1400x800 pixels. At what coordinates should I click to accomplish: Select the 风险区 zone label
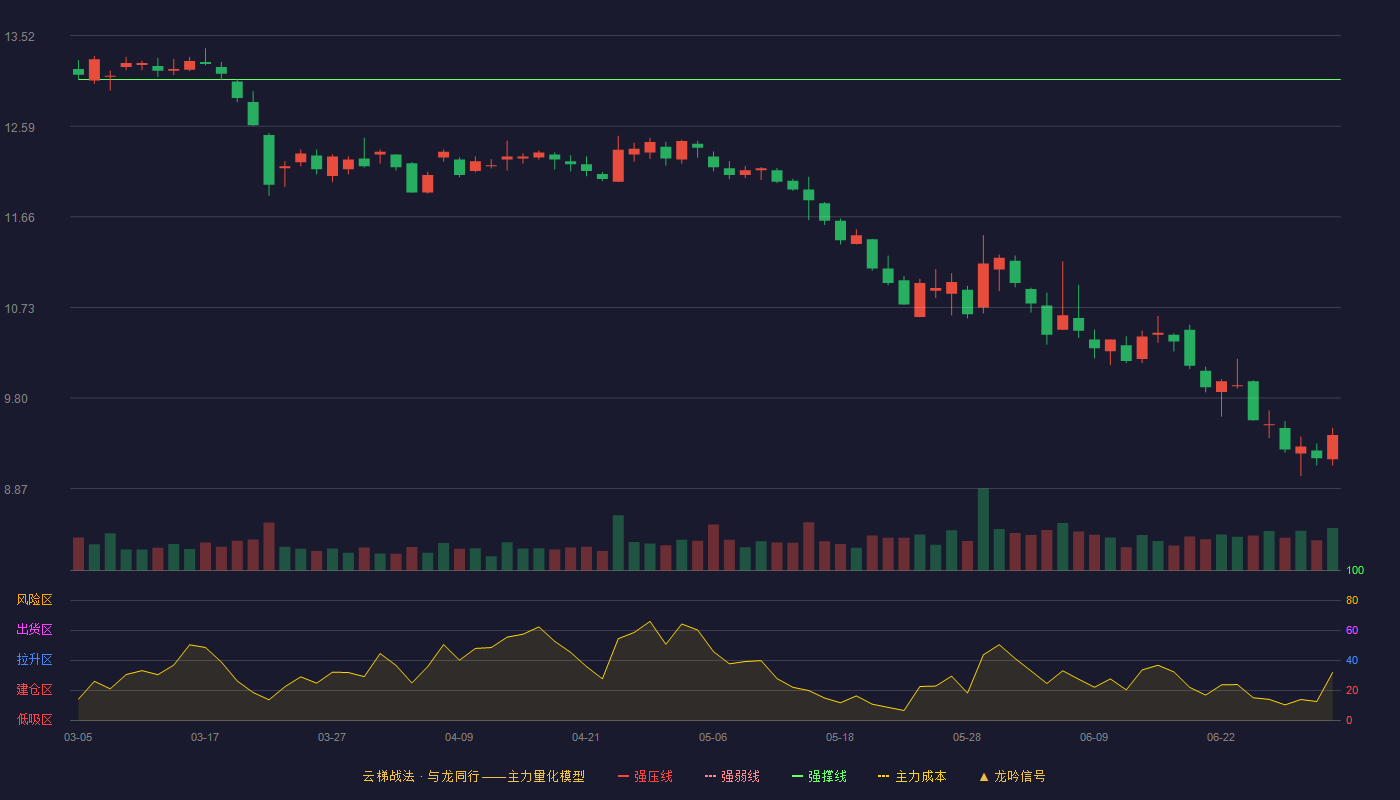[x=34, y=600]
